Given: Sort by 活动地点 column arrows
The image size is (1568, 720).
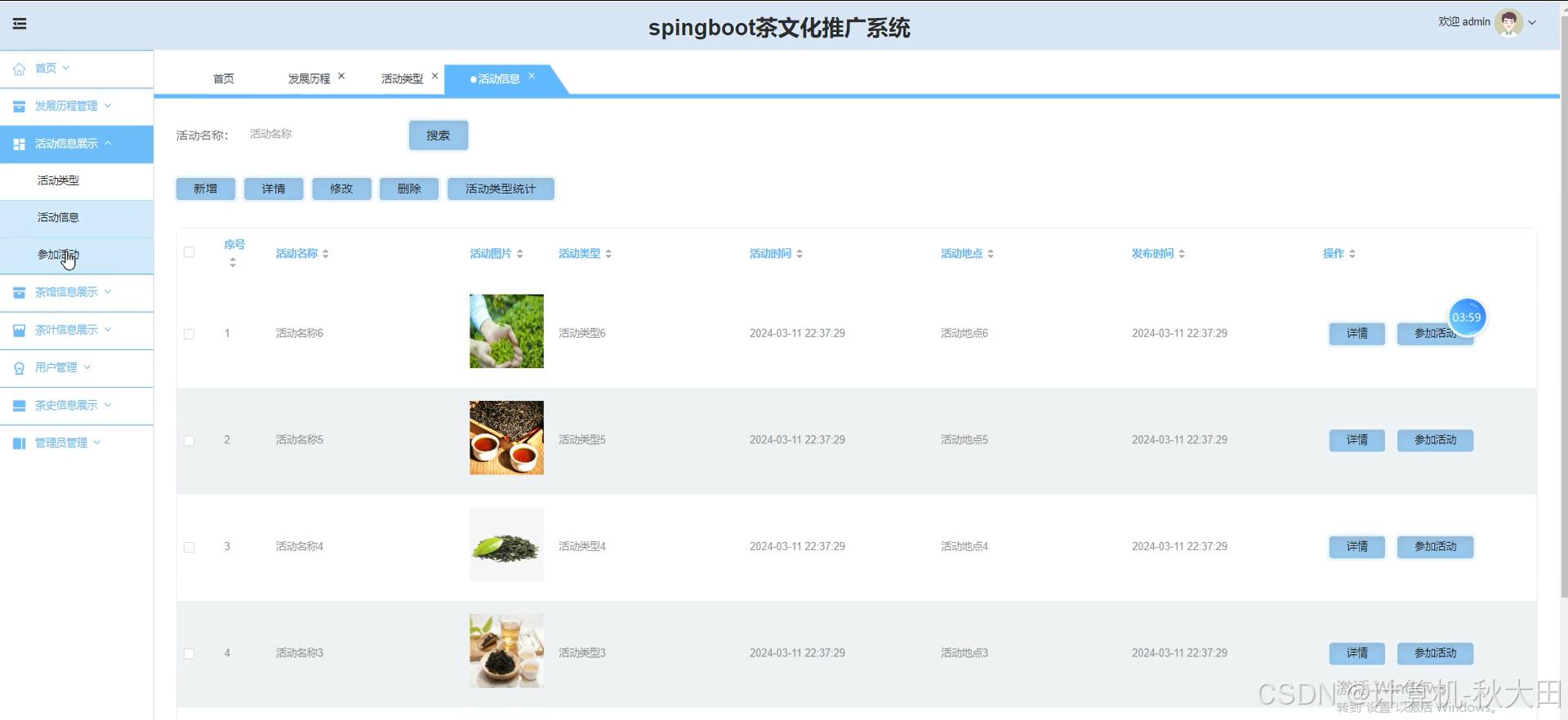Looking at the screenshot, I should point(991,254).
